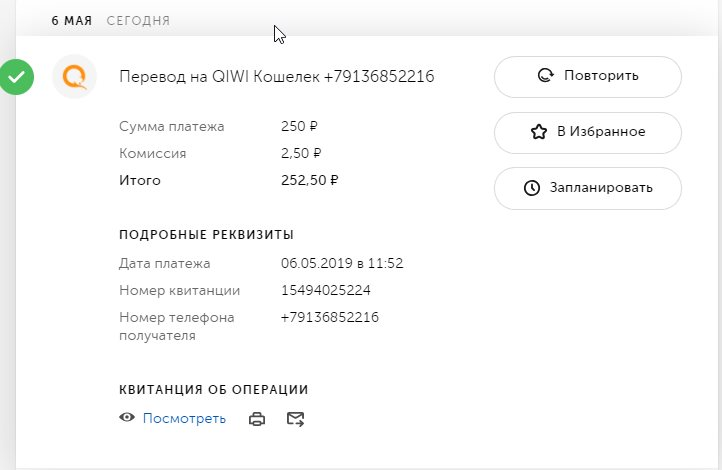The height and width of the screenshot is (470, 722).
Task: Click the orange QIWI wallet logo
Action: (75, 77)
